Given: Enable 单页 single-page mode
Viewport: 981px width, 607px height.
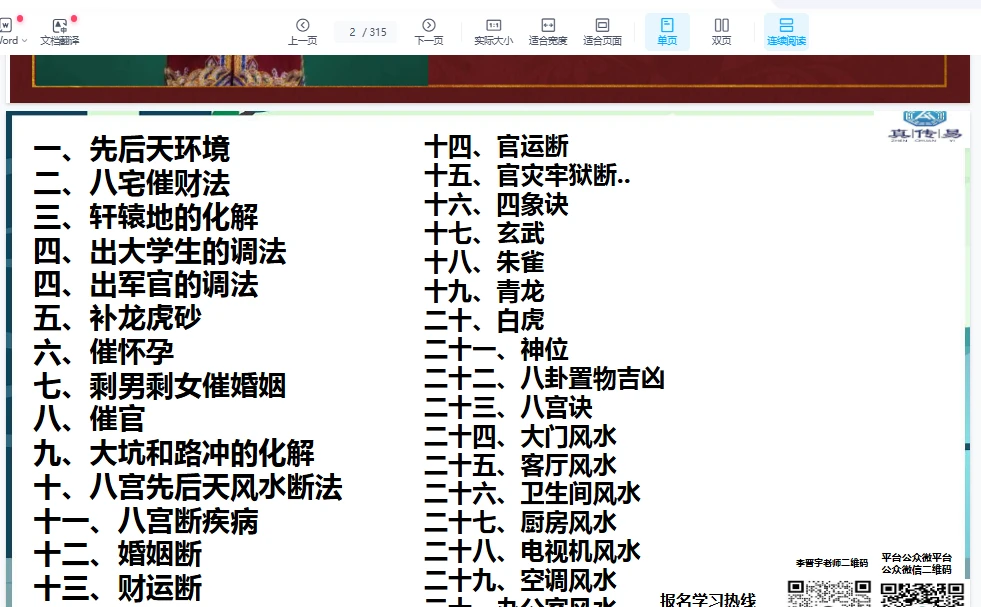Looking at the screenshot, I should click(667, 32).
